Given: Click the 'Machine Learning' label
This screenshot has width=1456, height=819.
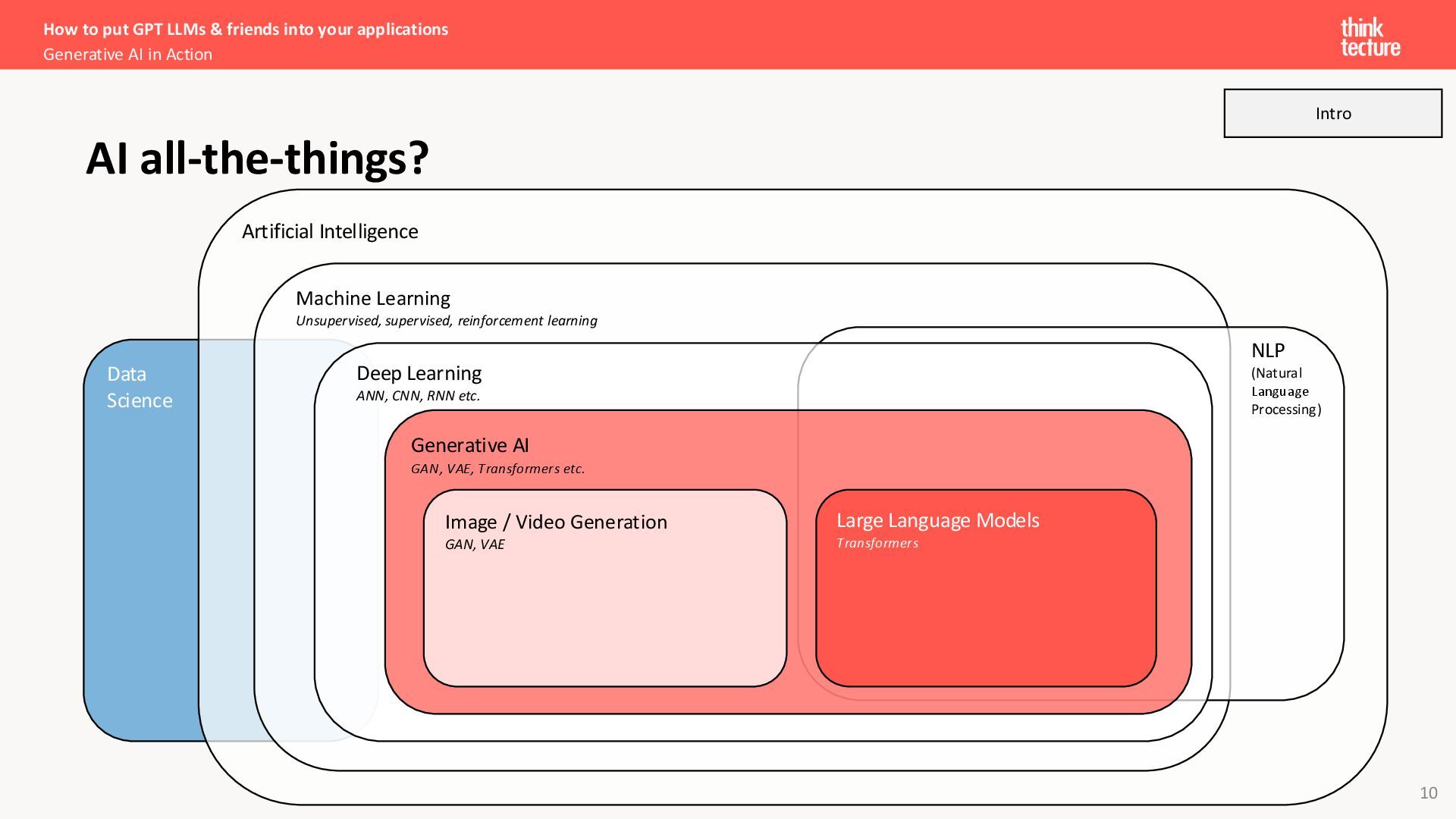Looking at the screenshot, I should pos(373,298).
